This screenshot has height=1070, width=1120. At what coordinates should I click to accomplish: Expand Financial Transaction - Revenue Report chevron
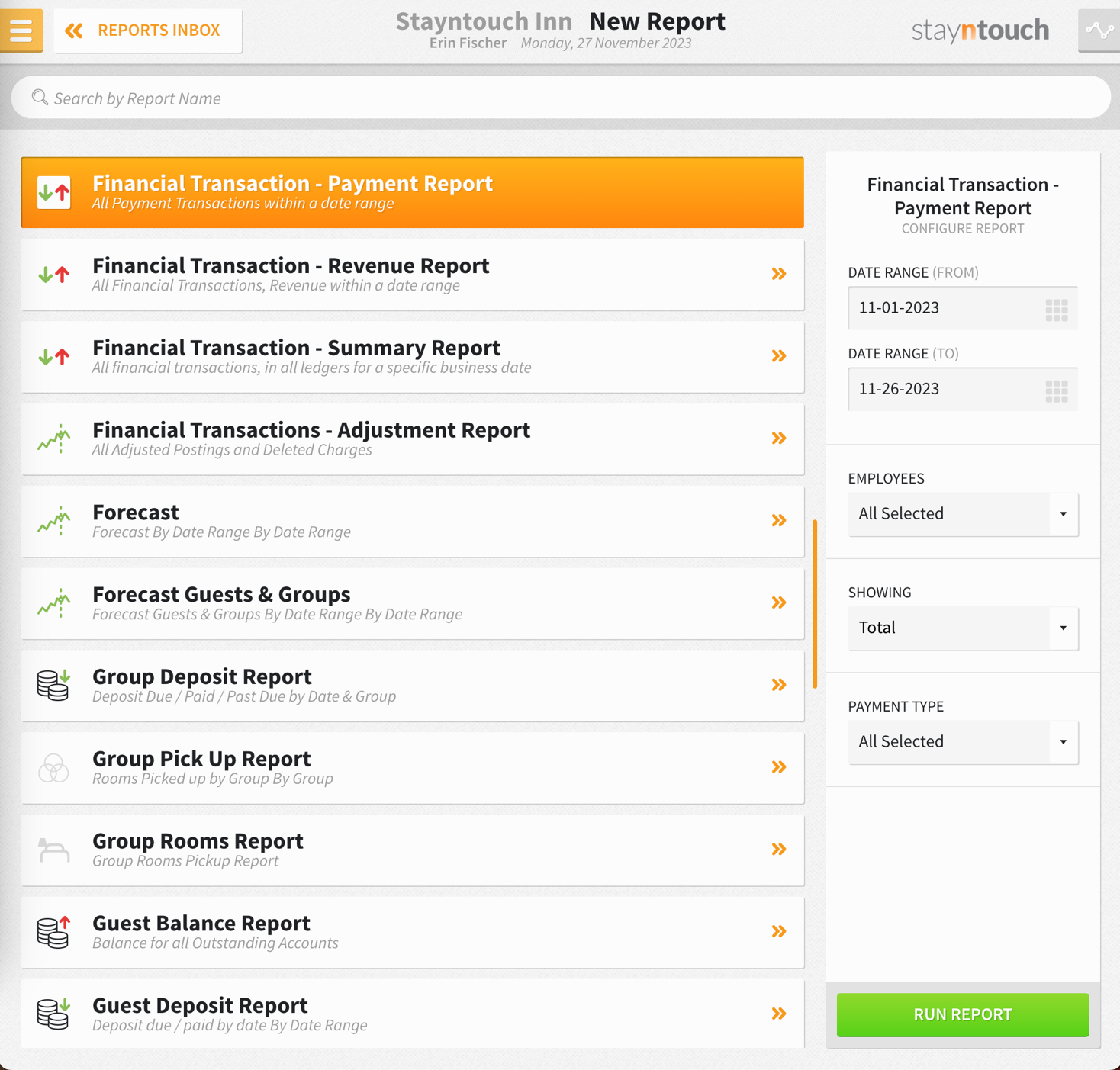tap(778, 274)
